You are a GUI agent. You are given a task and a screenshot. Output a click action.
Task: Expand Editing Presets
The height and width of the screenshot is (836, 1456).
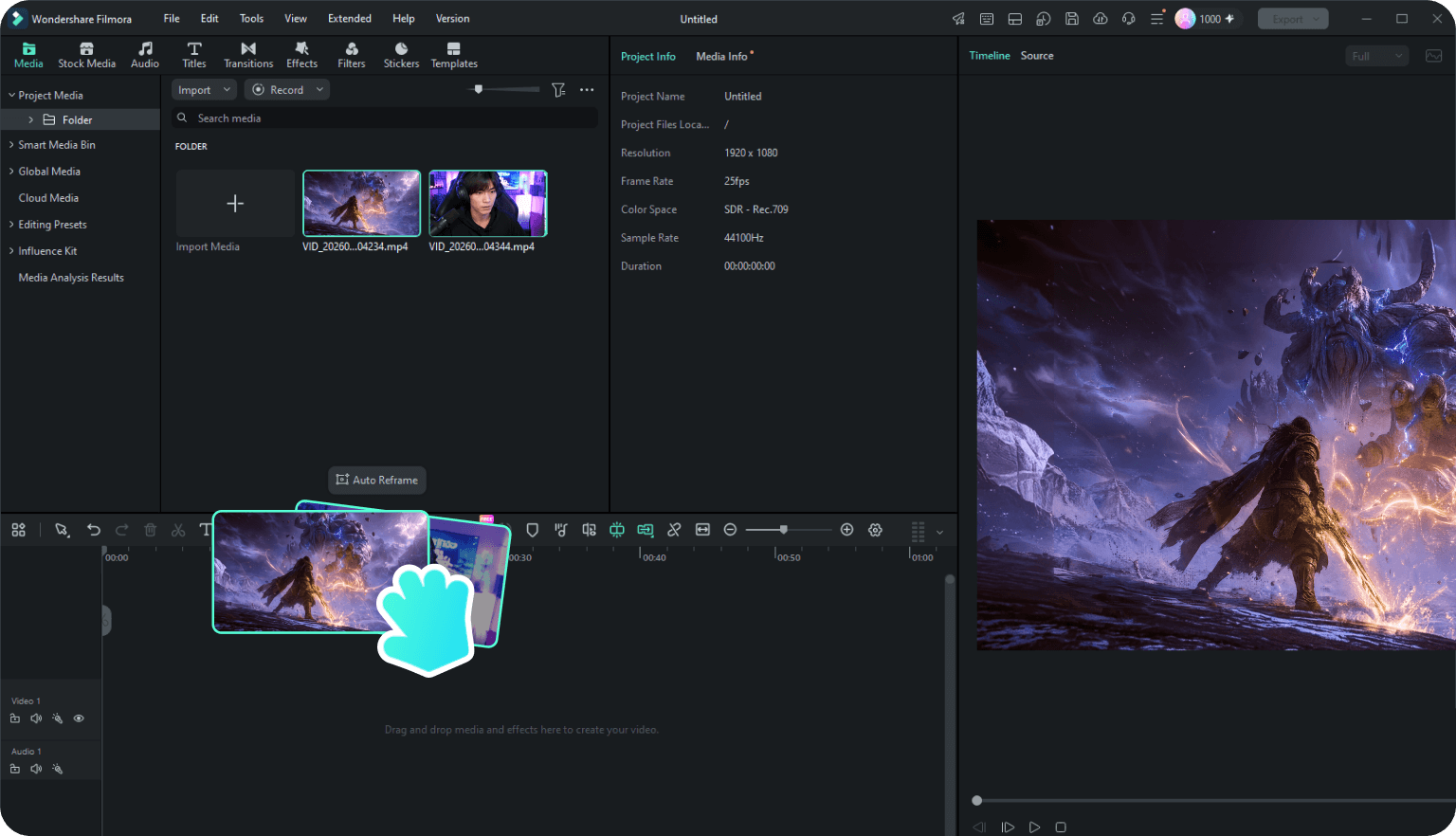[x=11, y=225]
